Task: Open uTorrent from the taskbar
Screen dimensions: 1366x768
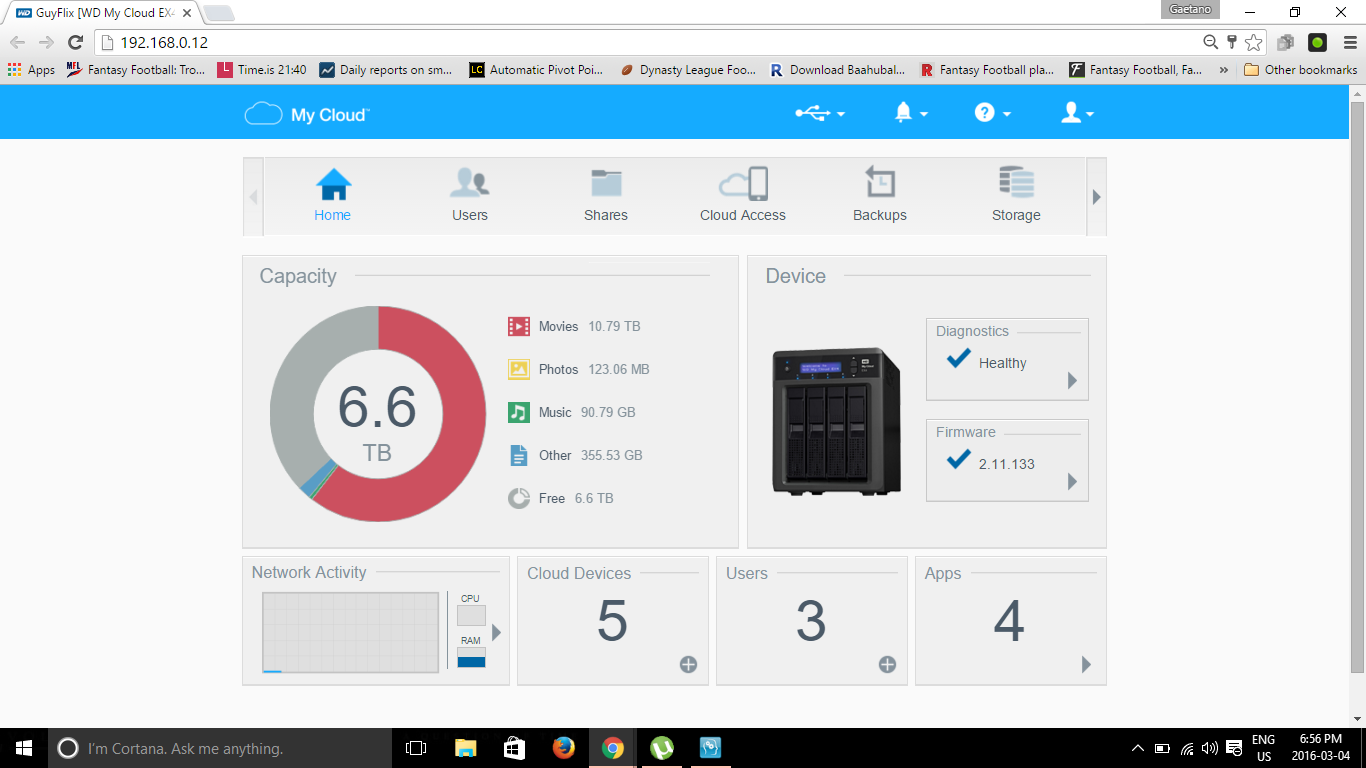Action: [x=661, y=748]
